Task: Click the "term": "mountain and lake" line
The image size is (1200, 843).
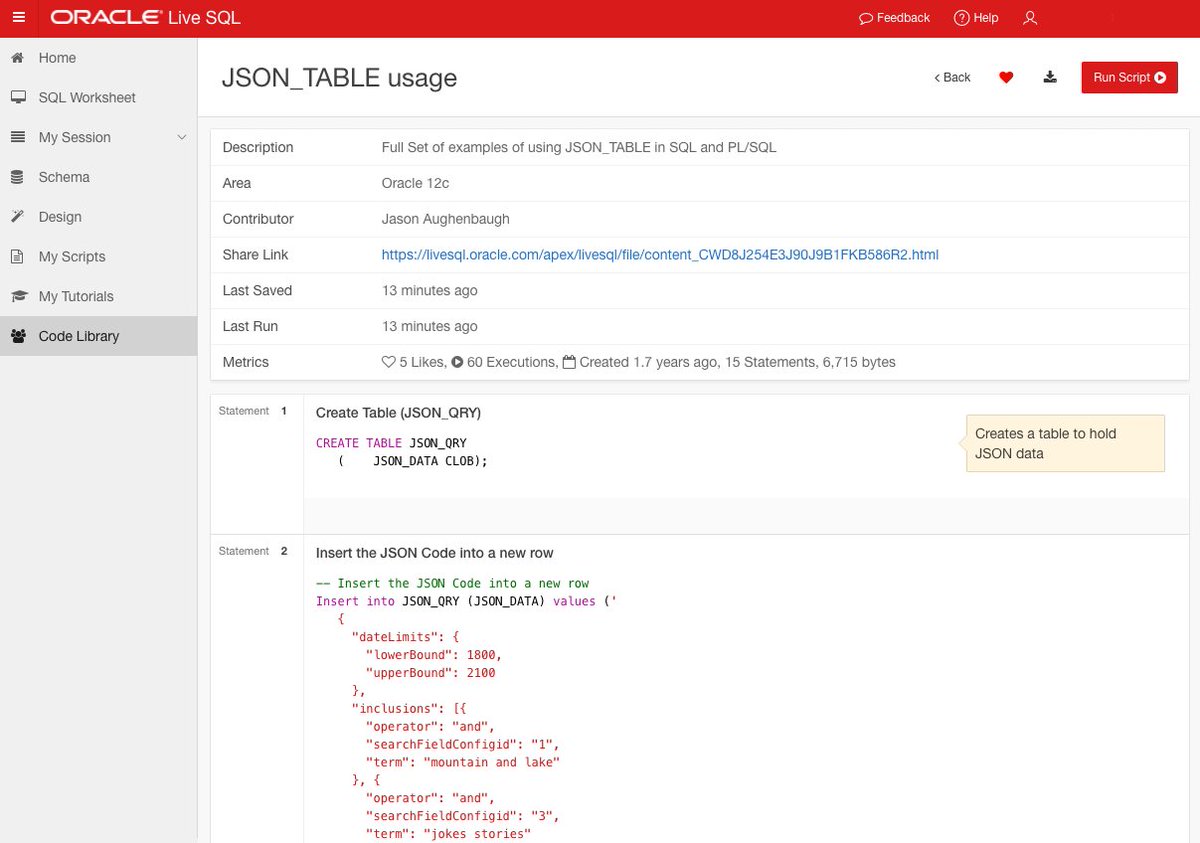Action: pos(463,762)
